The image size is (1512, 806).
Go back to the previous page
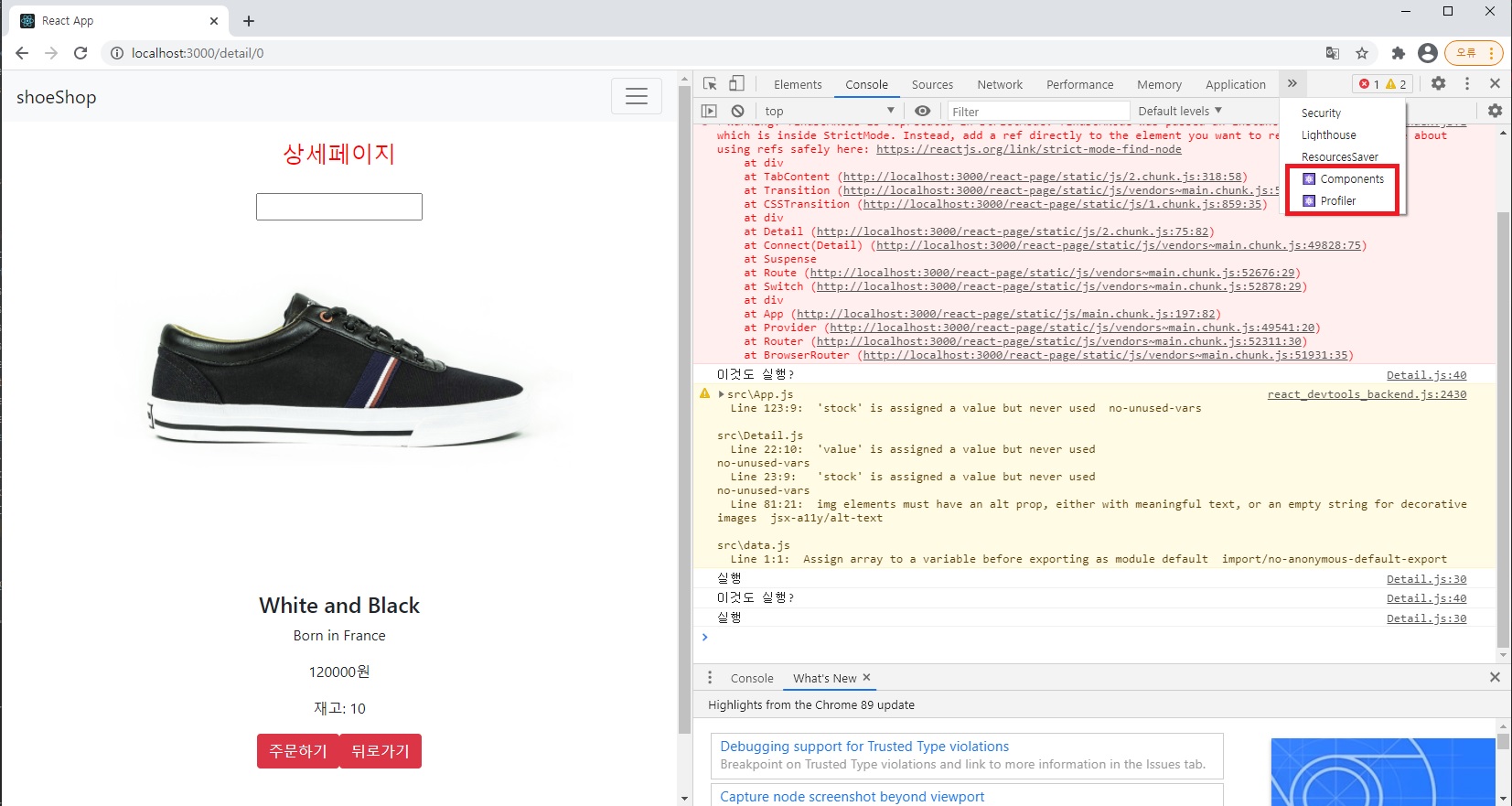[x=22, y=53]
